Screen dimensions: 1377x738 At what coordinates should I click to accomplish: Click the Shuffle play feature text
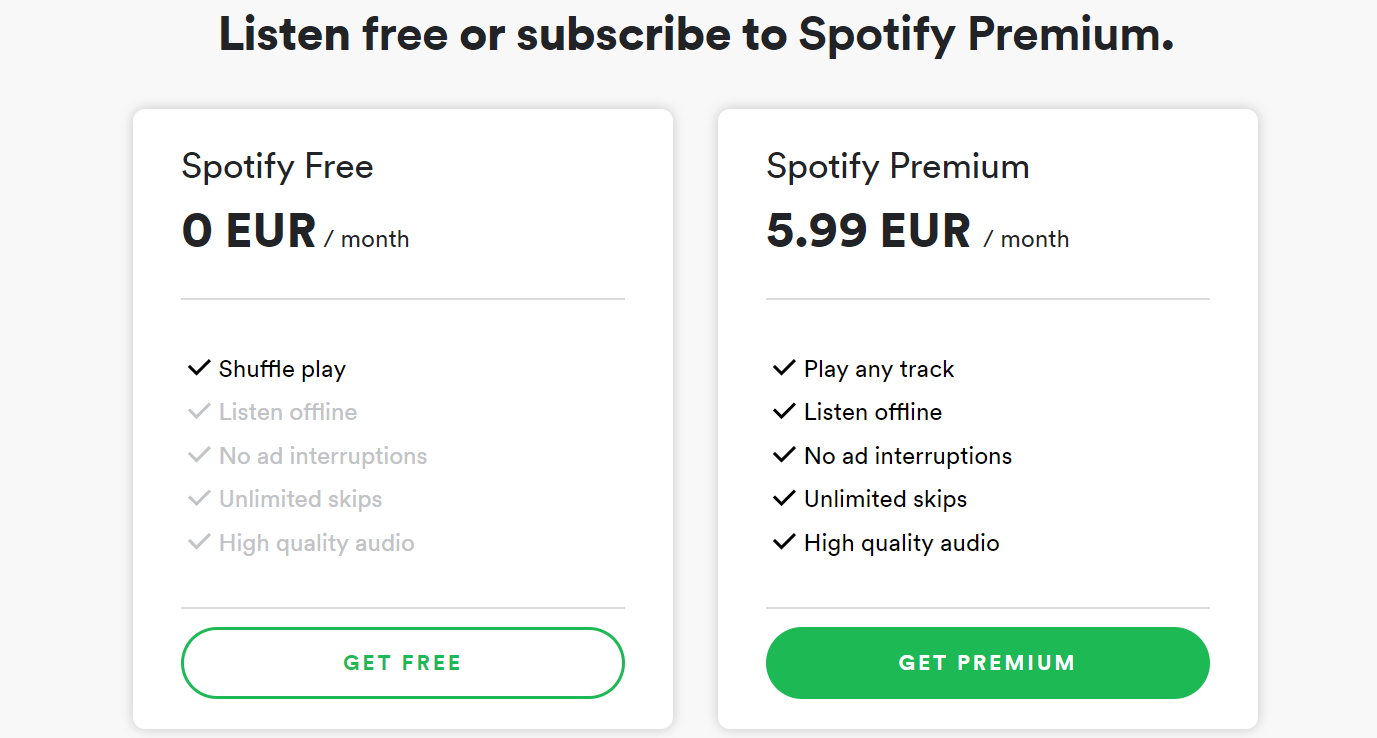(282, 369)
